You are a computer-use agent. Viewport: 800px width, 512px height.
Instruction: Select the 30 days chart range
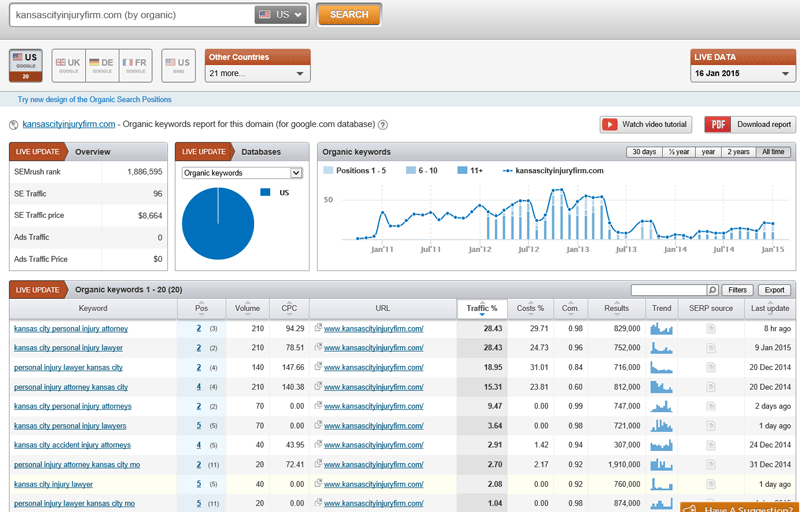pyautogui.click(x=644, y=152)
